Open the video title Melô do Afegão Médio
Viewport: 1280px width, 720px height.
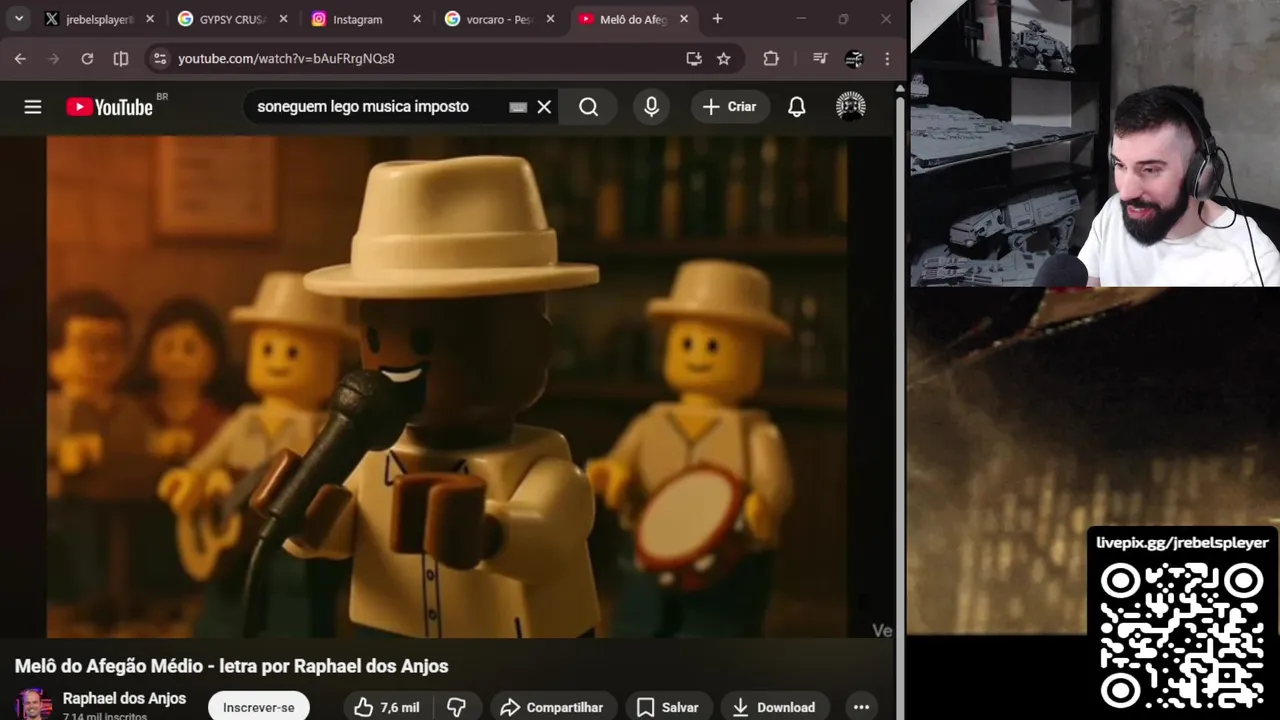coord(231,666)
